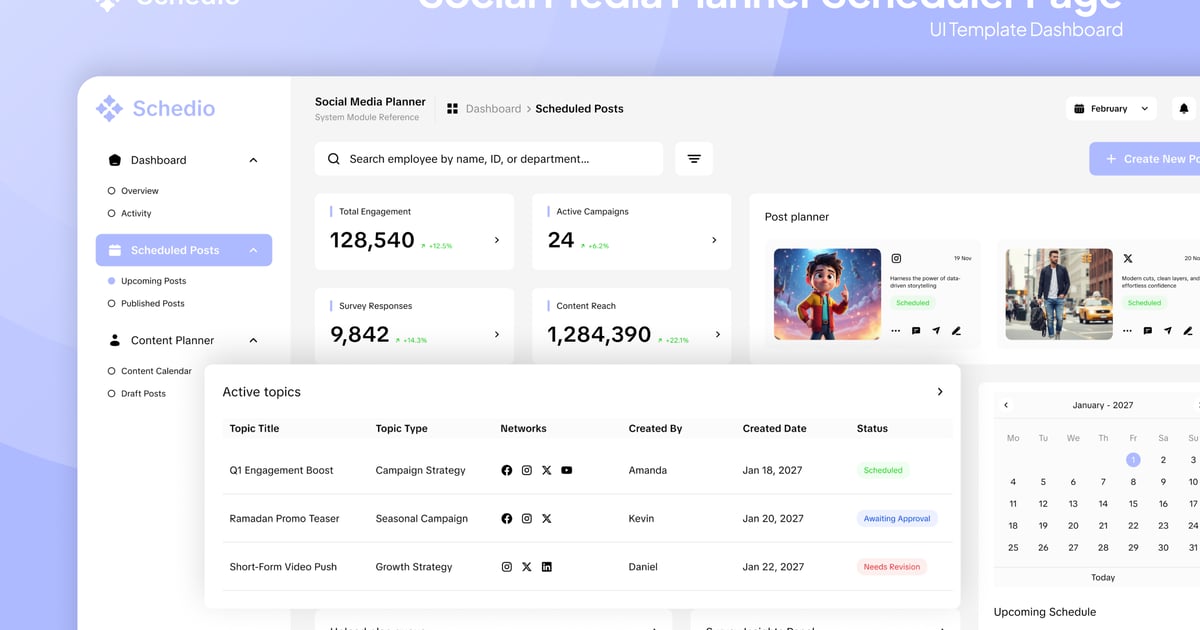Screen dimensions: 1200x630
Task: Open the three-dots menu on the Instagram post card
Action: [895, 331]
